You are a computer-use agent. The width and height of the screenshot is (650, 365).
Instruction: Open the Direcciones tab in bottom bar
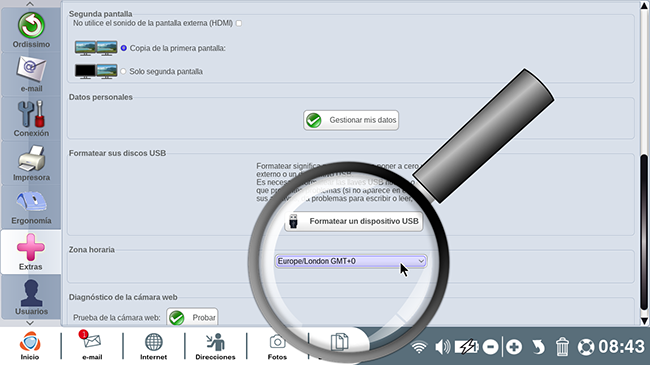tap(215, 346)
